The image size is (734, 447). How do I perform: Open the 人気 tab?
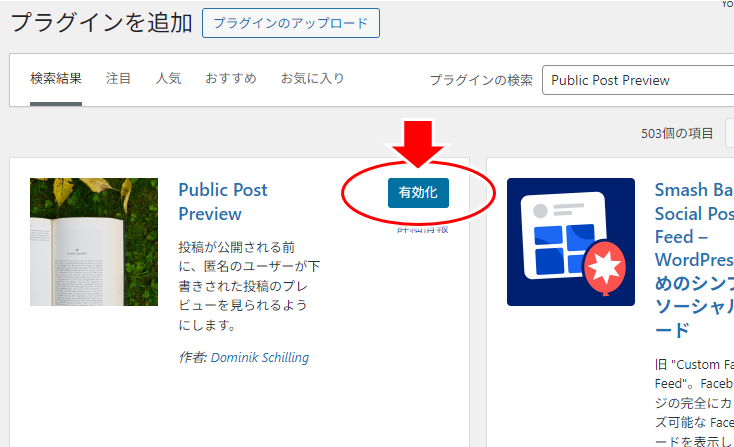169,78
